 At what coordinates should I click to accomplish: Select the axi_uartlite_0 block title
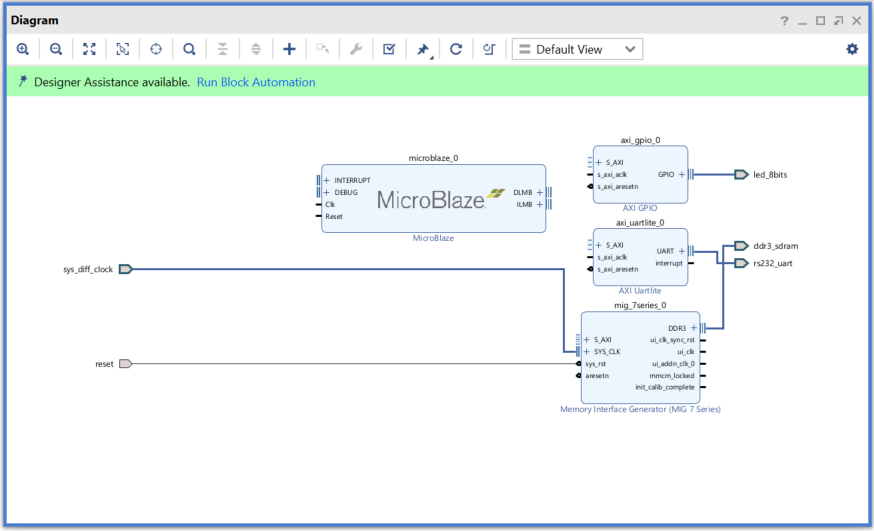(x=640, y=222)
